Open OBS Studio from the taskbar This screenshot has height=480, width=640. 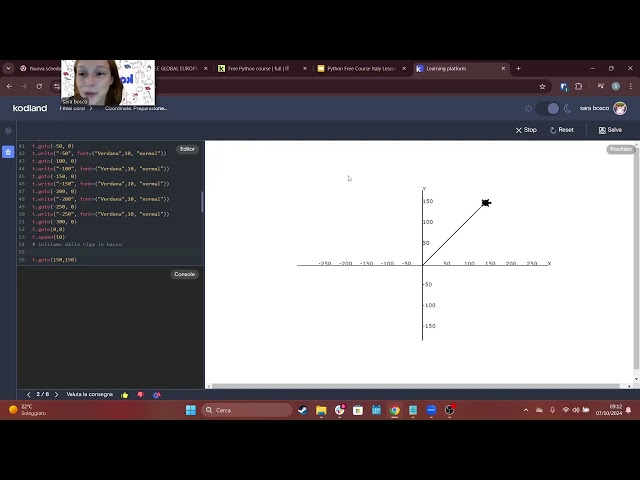[x=450, y=410]
